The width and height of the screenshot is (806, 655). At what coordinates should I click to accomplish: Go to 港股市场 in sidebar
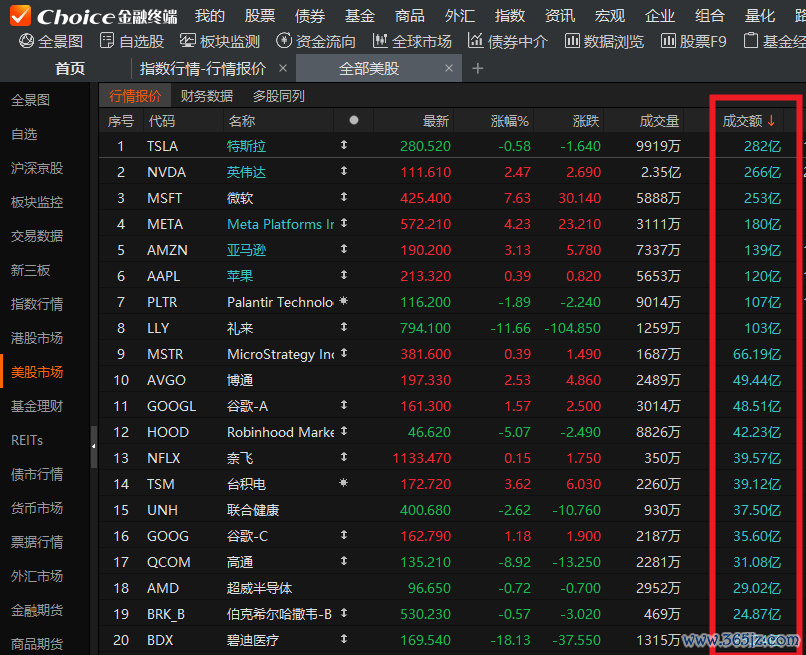pyautogui.click(x=37, y=338)
